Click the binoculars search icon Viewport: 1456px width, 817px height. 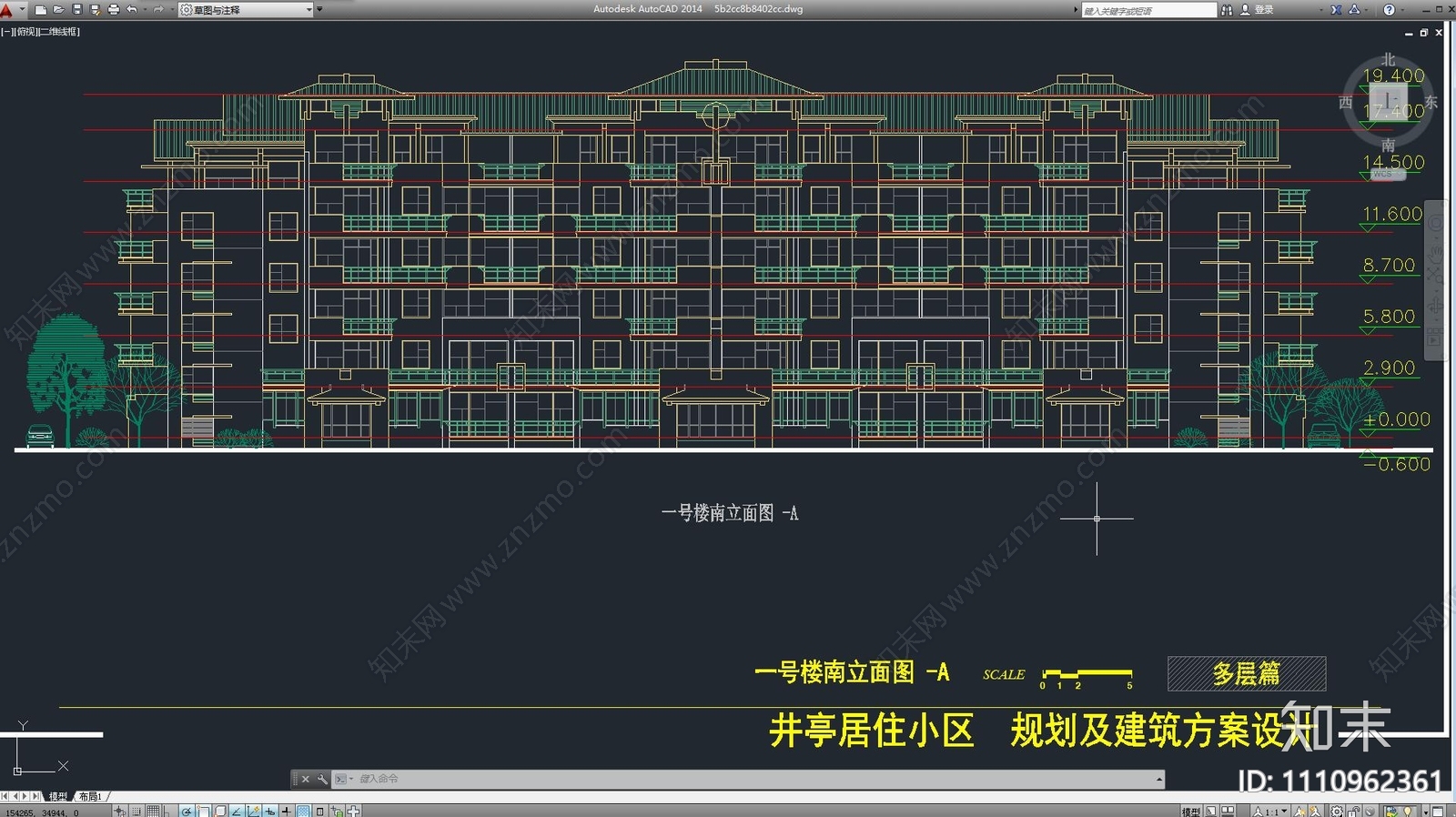pyautogui.click(x=1227, y=10)
